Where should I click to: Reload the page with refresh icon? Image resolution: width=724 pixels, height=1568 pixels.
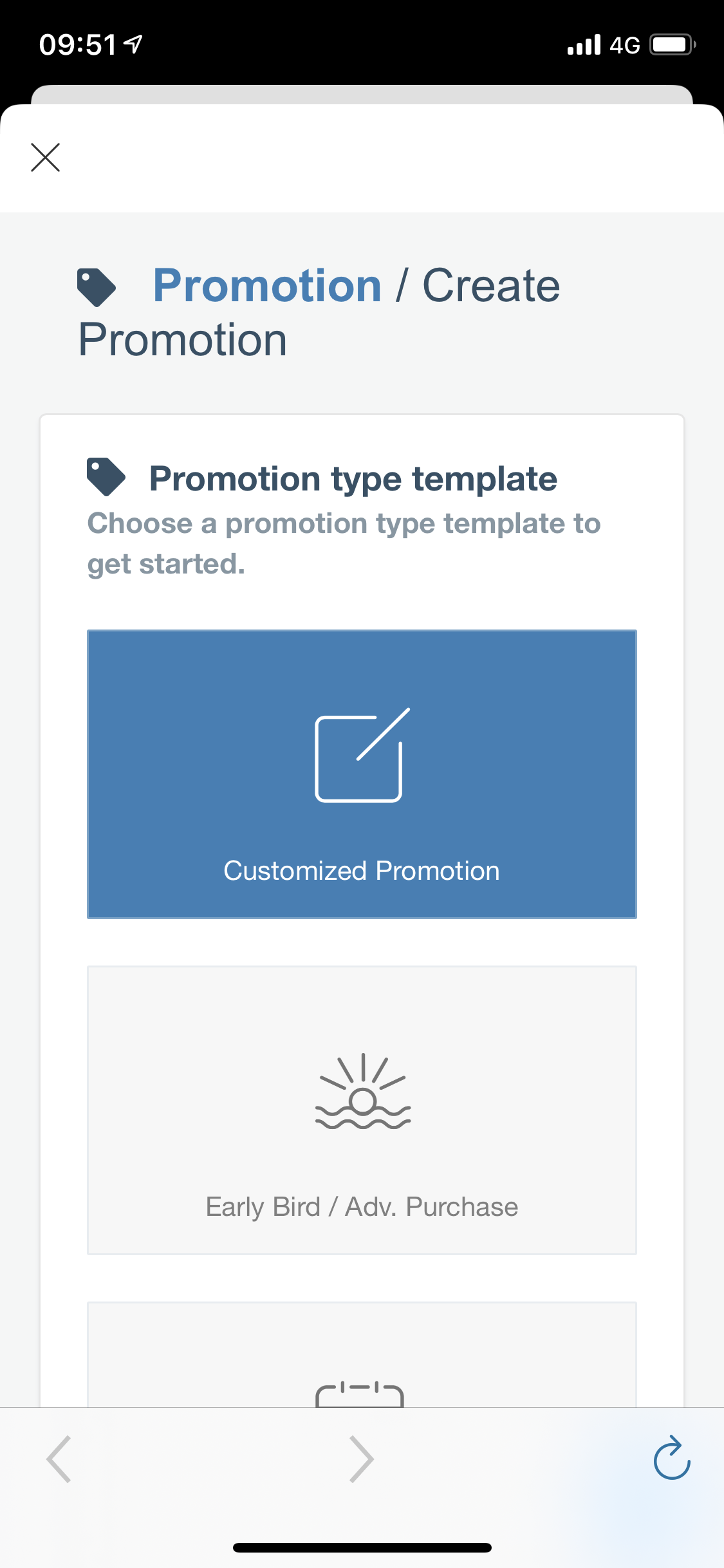coord(672,1458)
